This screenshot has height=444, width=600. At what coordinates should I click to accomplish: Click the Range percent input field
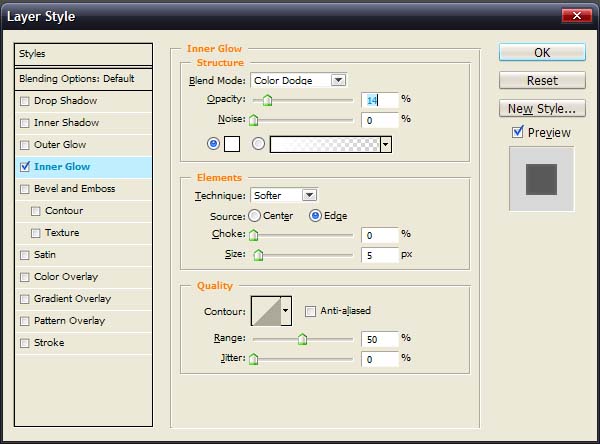pyautogui.click(x=380, y=339)
